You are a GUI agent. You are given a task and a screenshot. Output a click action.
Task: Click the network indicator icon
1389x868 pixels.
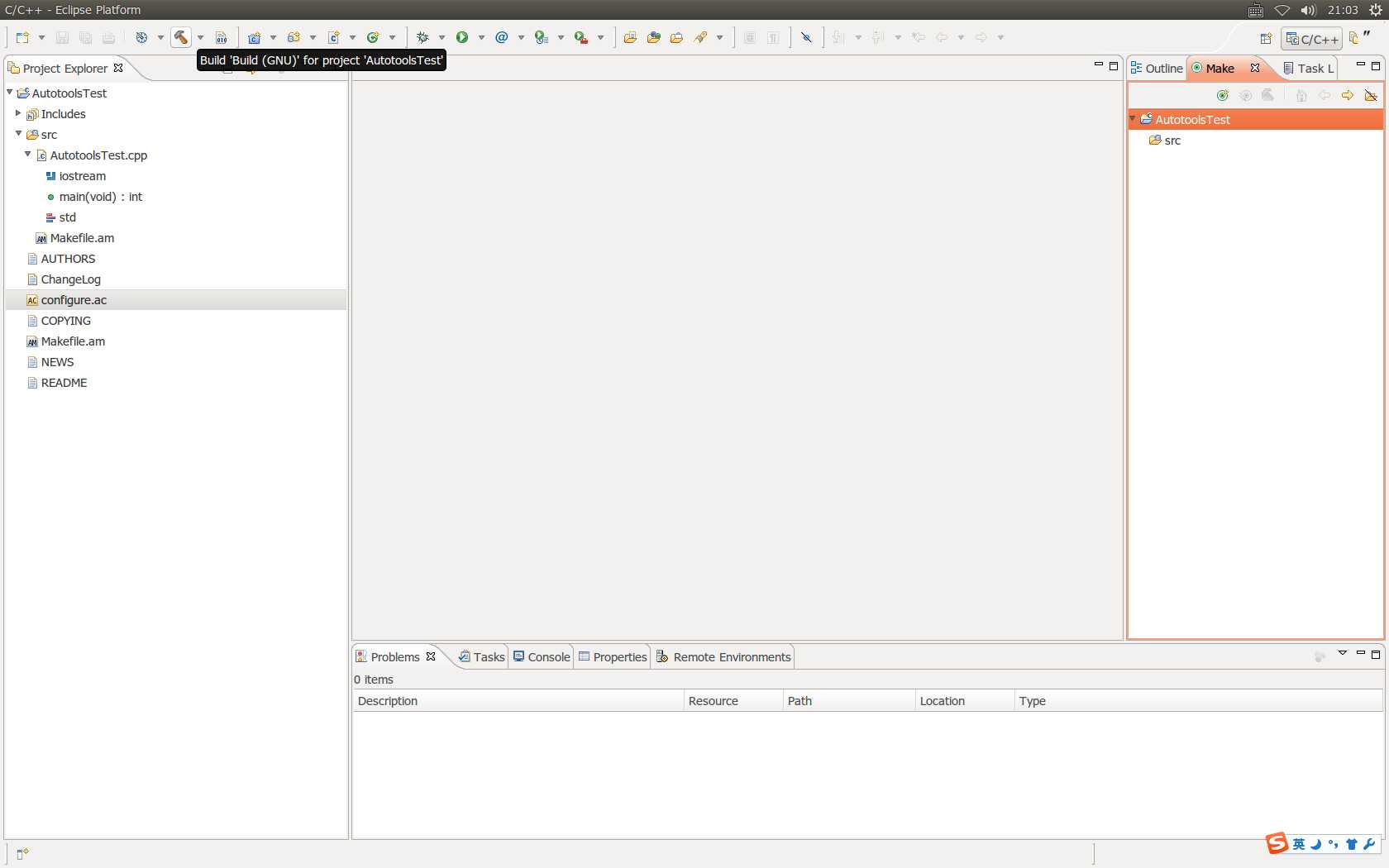1282,10
